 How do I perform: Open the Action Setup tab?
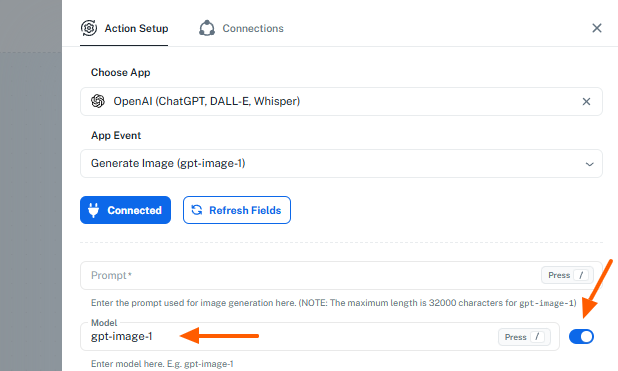pyautogui.click(x=124, y=28)
